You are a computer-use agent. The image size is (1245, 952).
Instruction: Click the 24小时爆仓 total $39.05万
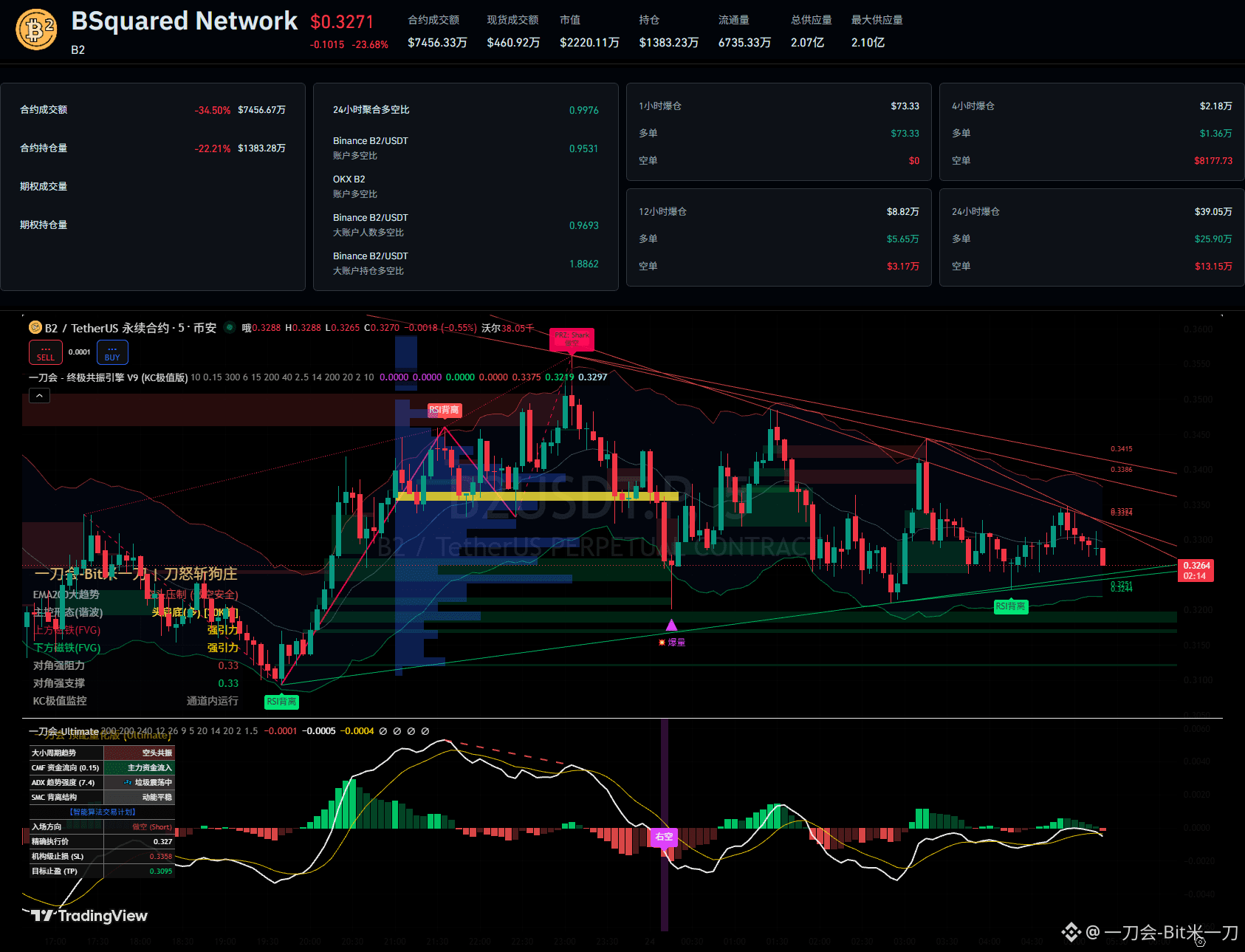tap(1213, 211)
